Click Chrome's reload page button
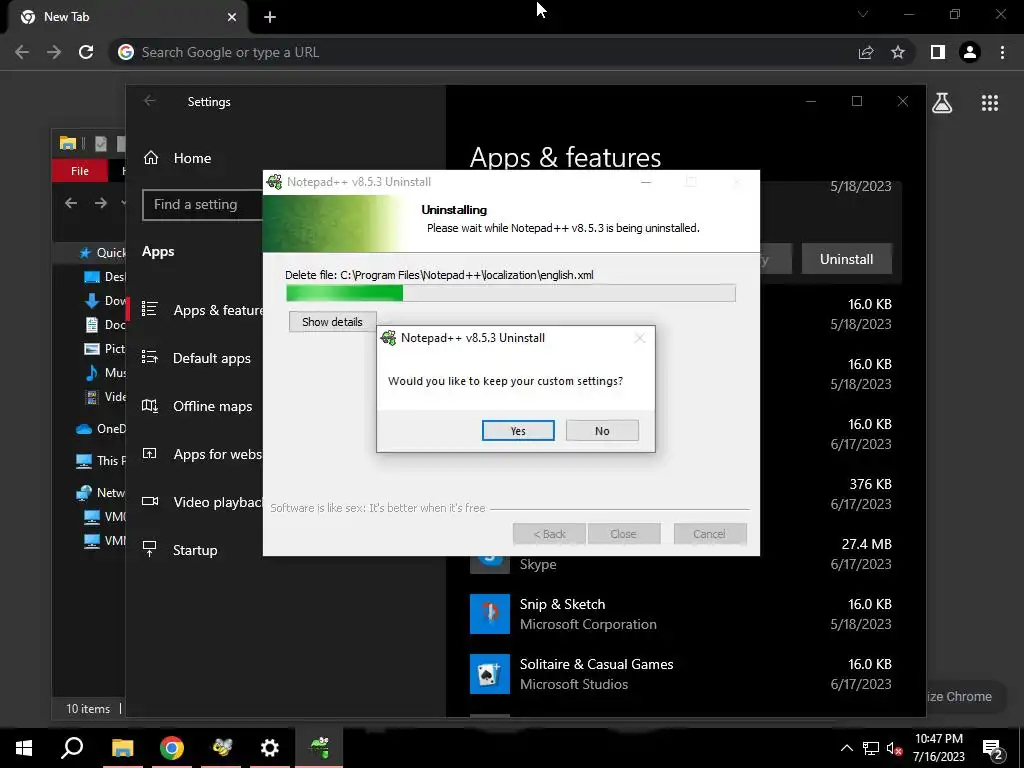Viewport: 1024px width, 768px height. [86, 52]
